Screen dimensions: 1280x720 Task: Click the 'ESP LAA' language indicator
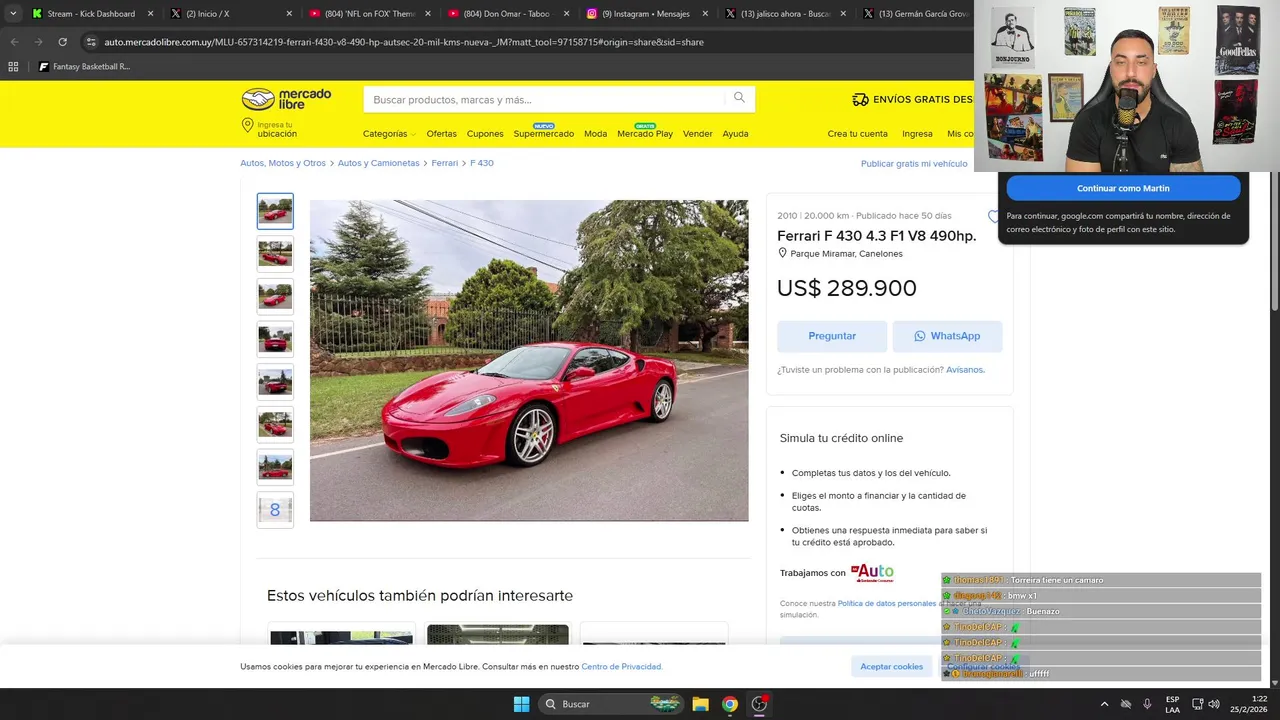click(1172, 704)
